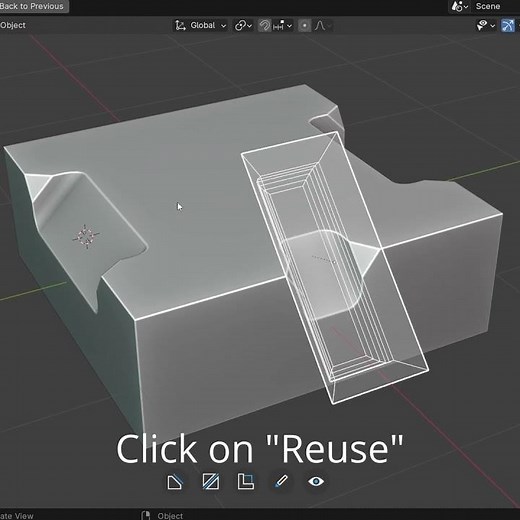Viewport: 520px width, 520px height.
Task: Toggle proportional editing circle icon
Action: coord(304,25)
